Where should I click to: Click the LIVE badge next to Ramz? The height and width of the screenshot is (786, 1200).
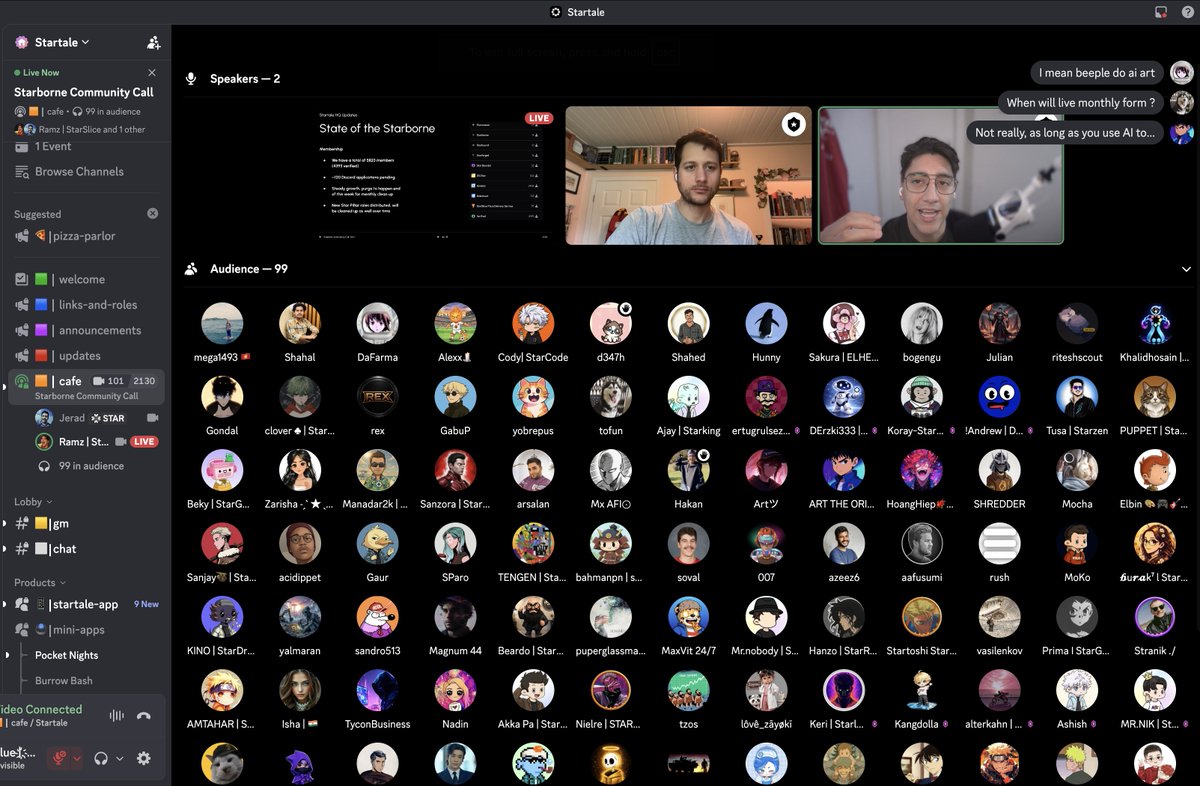(144, 442)
